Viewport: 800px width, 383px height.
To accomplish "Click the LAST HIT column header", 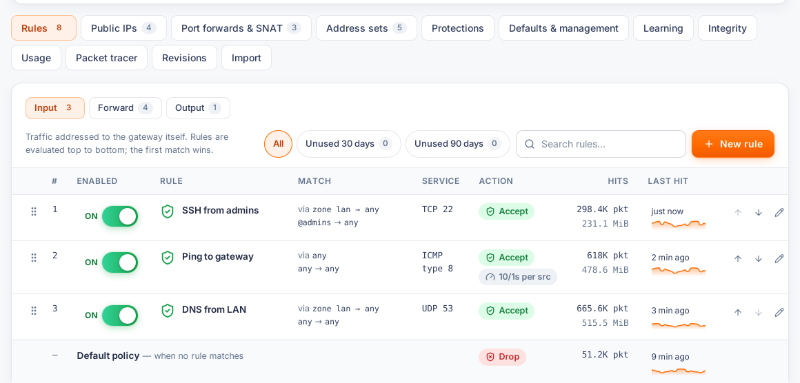I will (x=668, y=181).
